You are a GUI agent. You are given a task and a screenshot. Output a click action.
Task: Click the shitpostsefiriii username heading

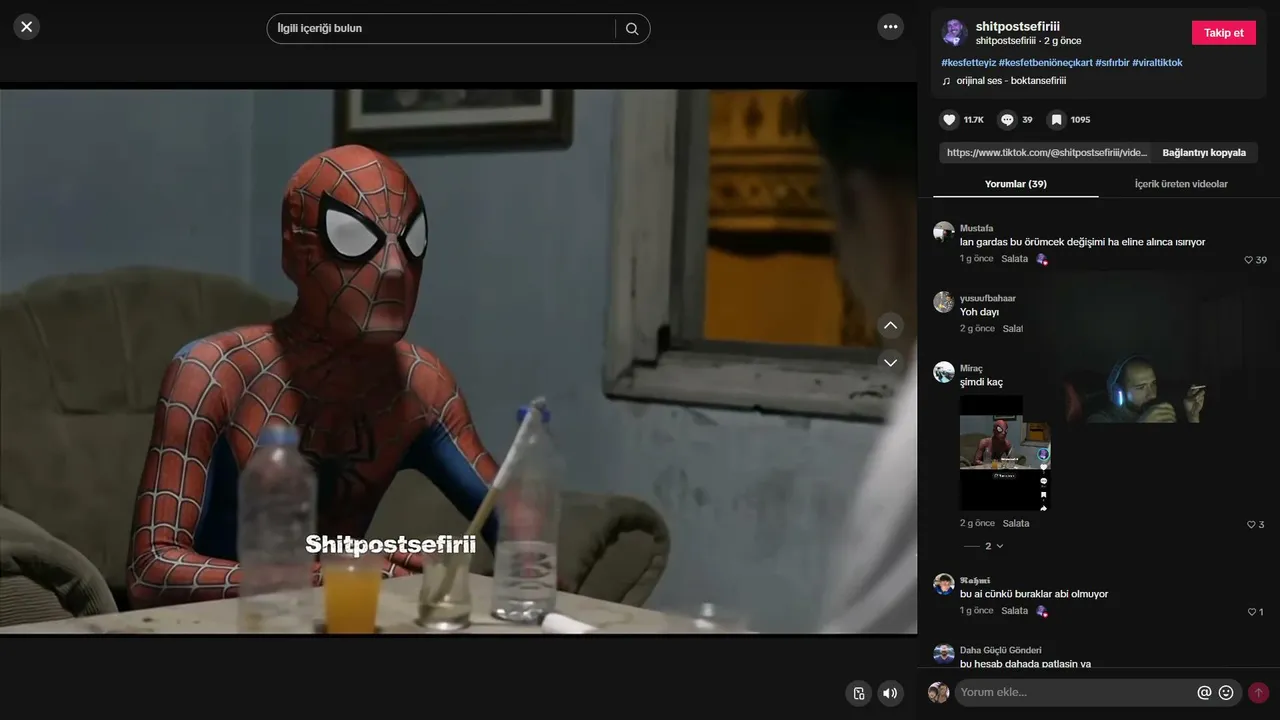click(1017, 26)
